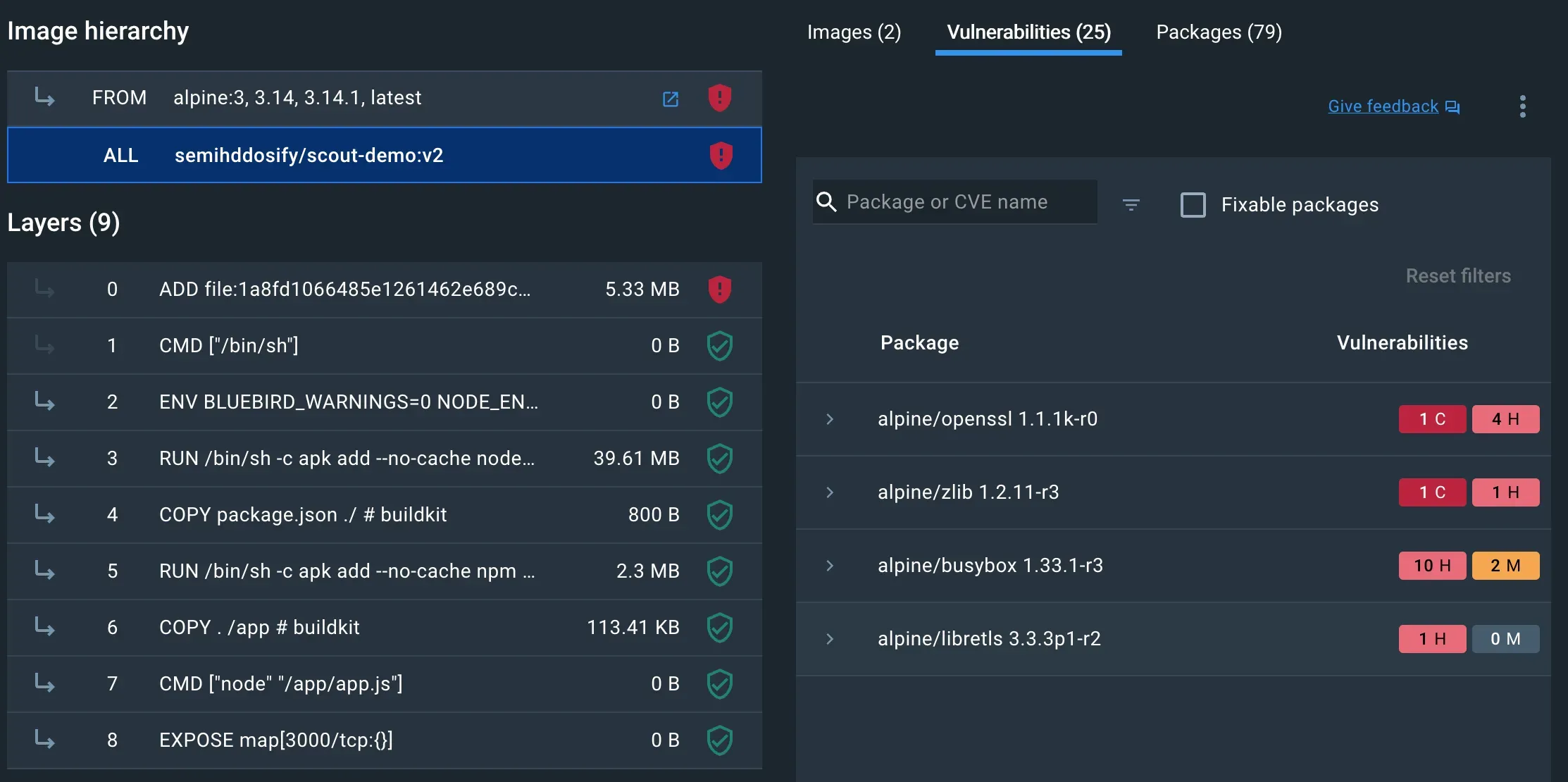Click the search magnifier icon

826,201
